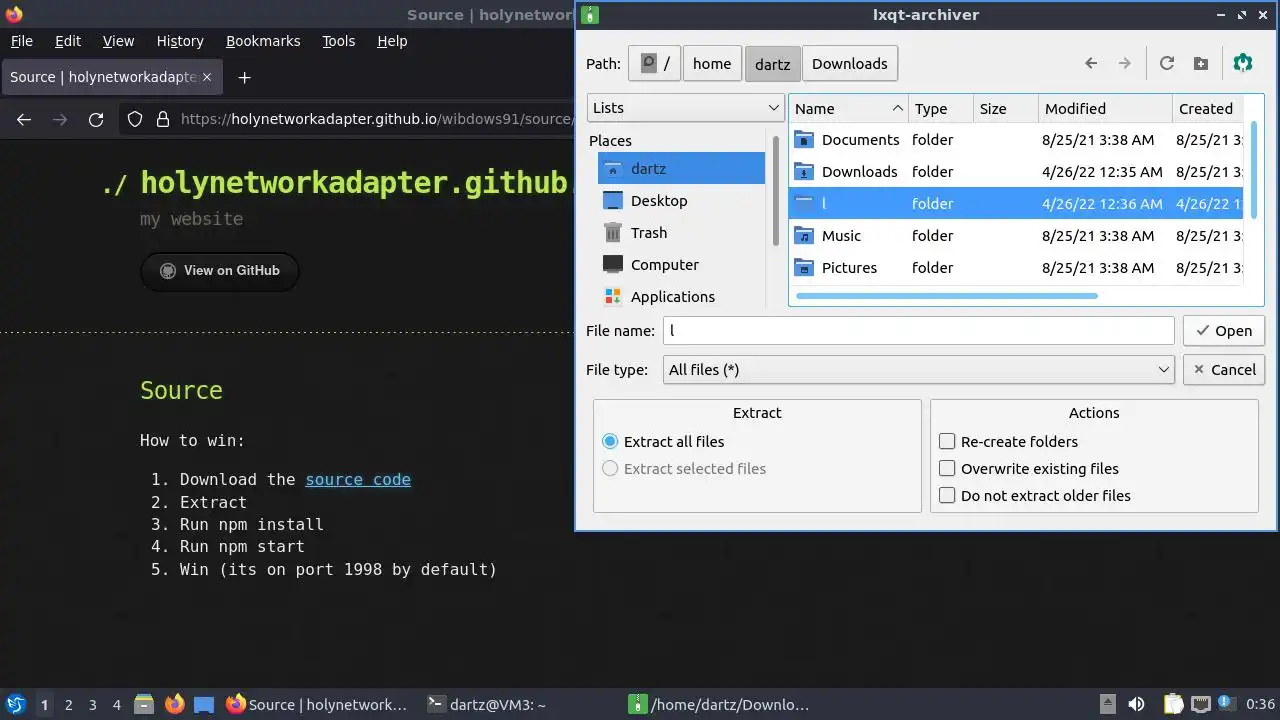Open the volume control tray icon
Screen dimensions: 1280x720
coord(1136,704)
